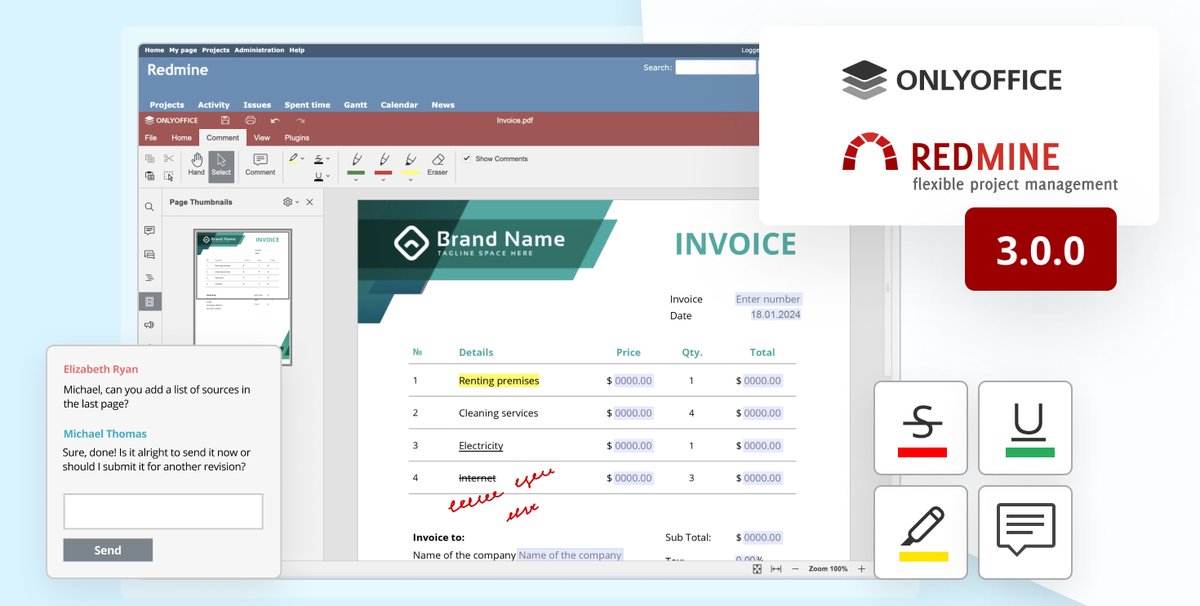The height and width of the screenshot is (606, 1200).
Task: Open the Chat panel in sidebar
Action: point(150,255)
